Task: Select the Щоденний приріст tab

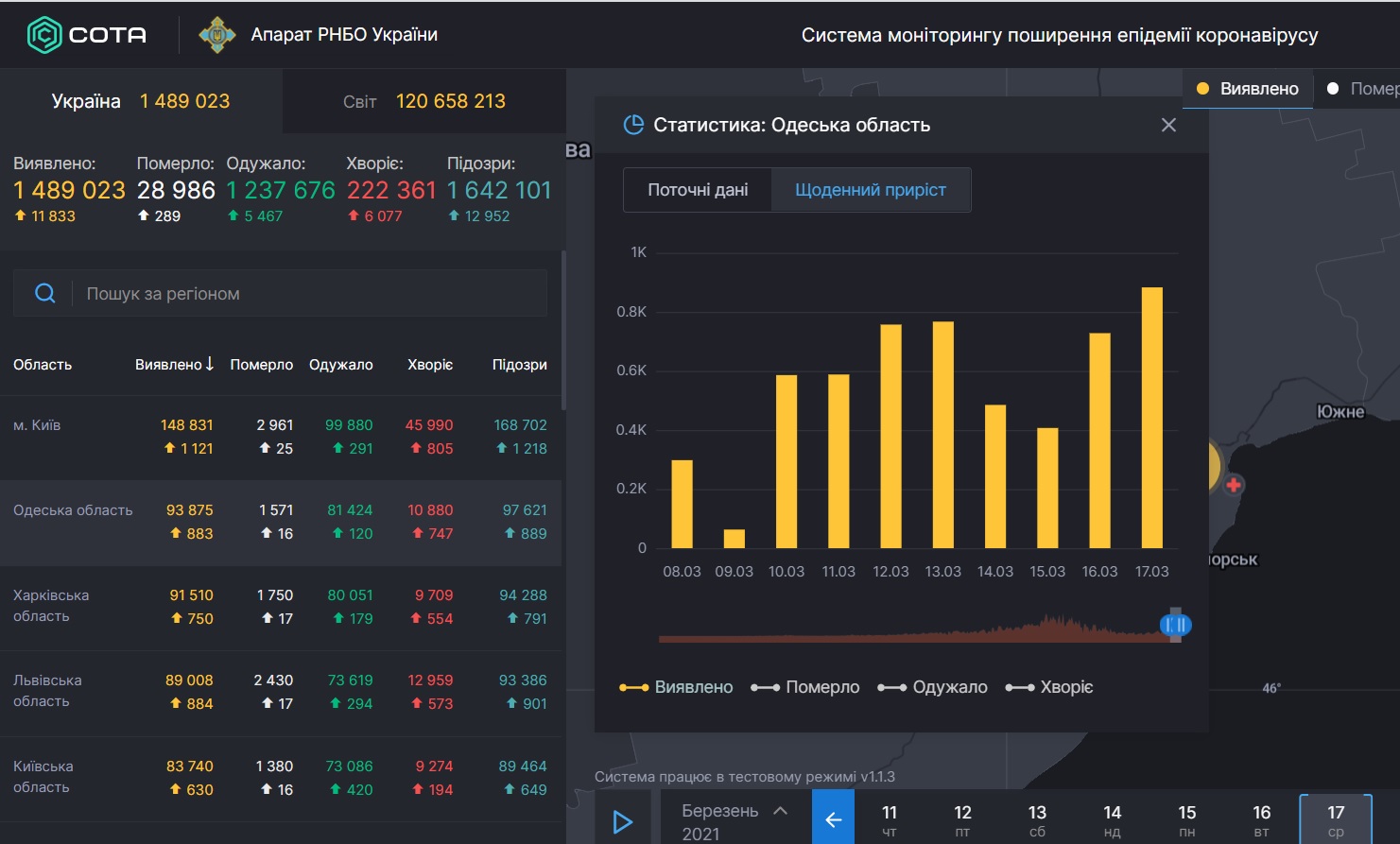Action: coord(870,190)
